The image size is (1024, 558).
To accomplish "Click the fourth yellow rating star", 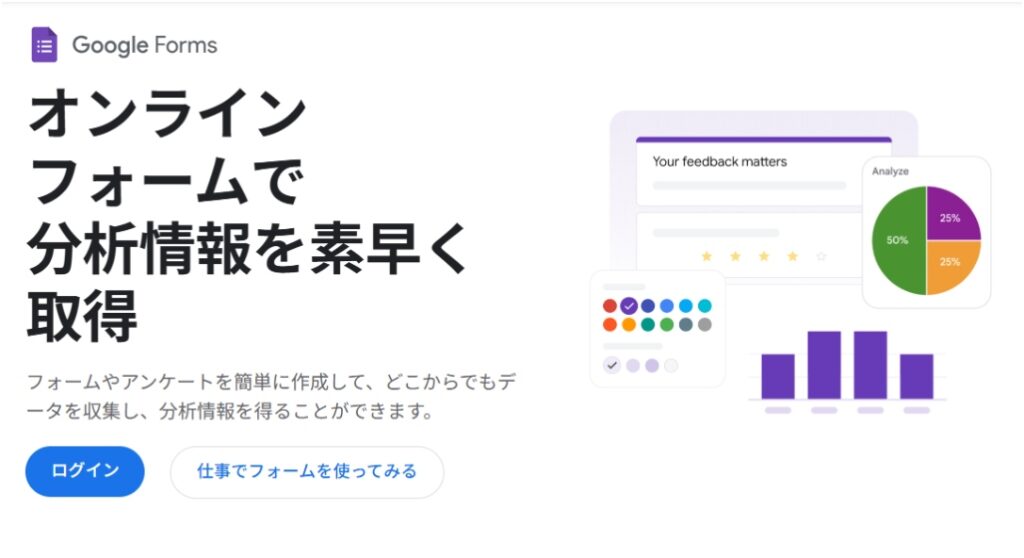I will point(792,257).
